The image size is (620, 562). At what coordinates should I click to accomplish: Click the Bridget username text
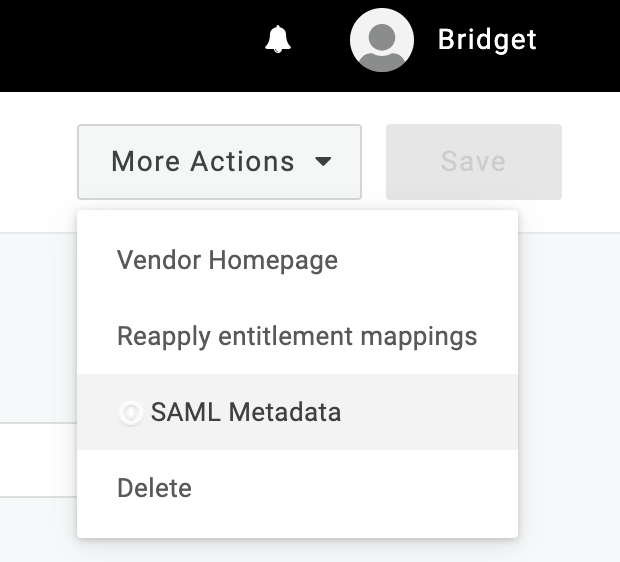487,40
